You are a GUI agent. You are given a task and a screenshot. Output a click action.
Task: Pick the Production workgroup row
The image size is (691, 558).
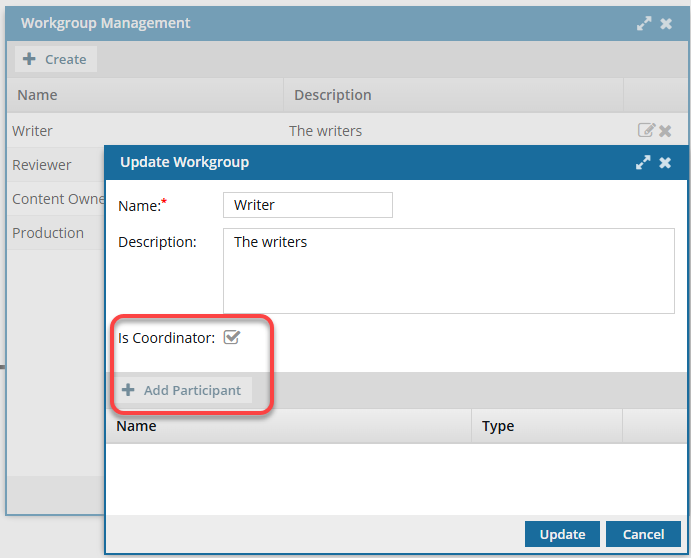[x=48, y=233]
